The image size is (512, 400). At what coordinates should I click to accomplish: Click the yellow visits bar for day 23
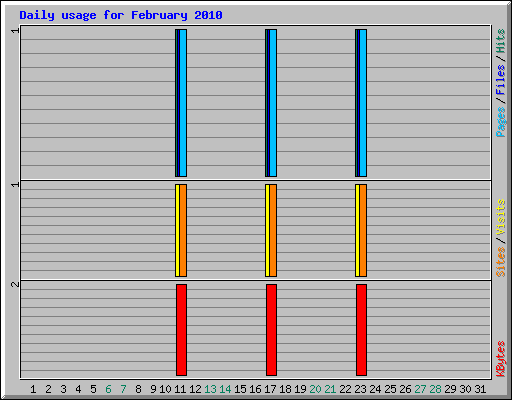(357, 230)
